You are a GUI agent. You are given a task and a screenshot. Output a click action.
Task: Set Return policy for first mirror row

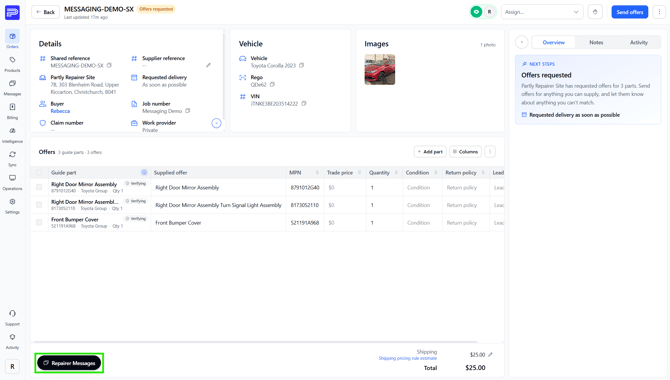tap(466, 188)
